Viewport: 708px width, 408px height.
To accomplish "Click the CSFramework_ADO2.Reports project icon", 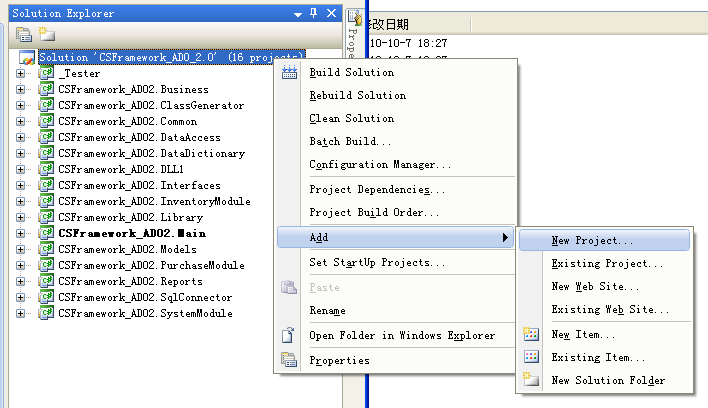I will (x=46, y=281).
